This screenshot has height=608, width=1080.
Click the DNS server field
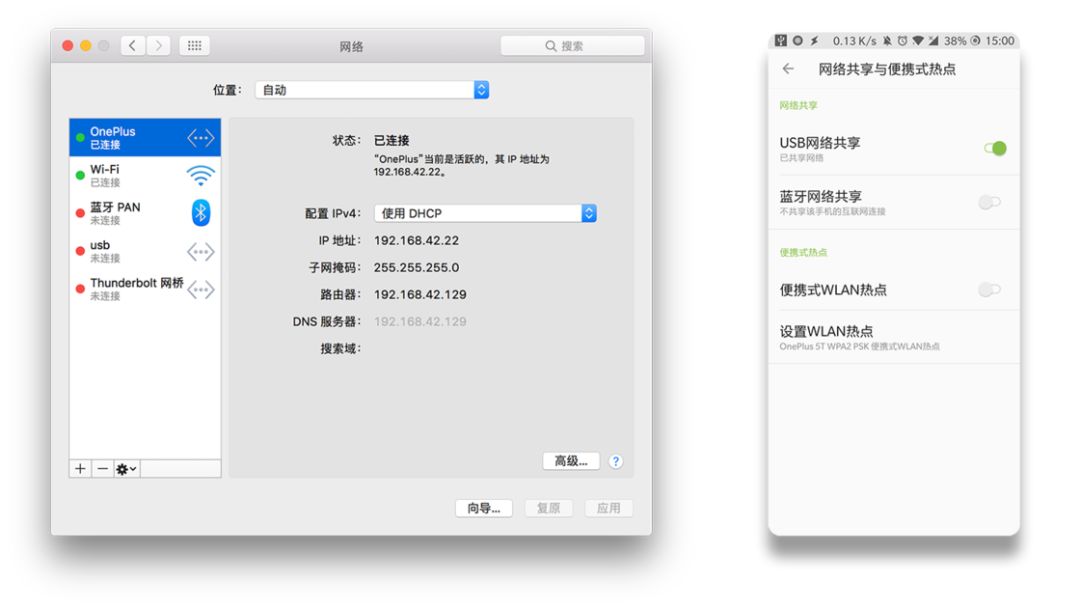click(420, 322)
